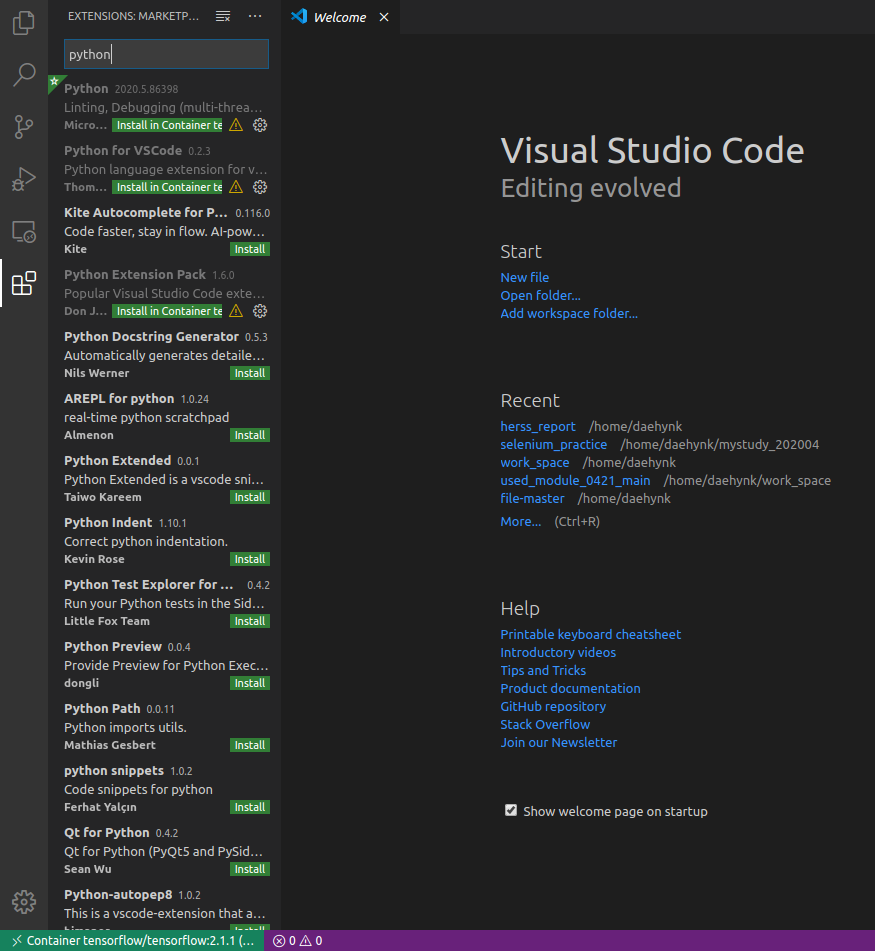This screenshot has width=875, height=951.
Task: Click the New file link
Action: pos(525,277)
